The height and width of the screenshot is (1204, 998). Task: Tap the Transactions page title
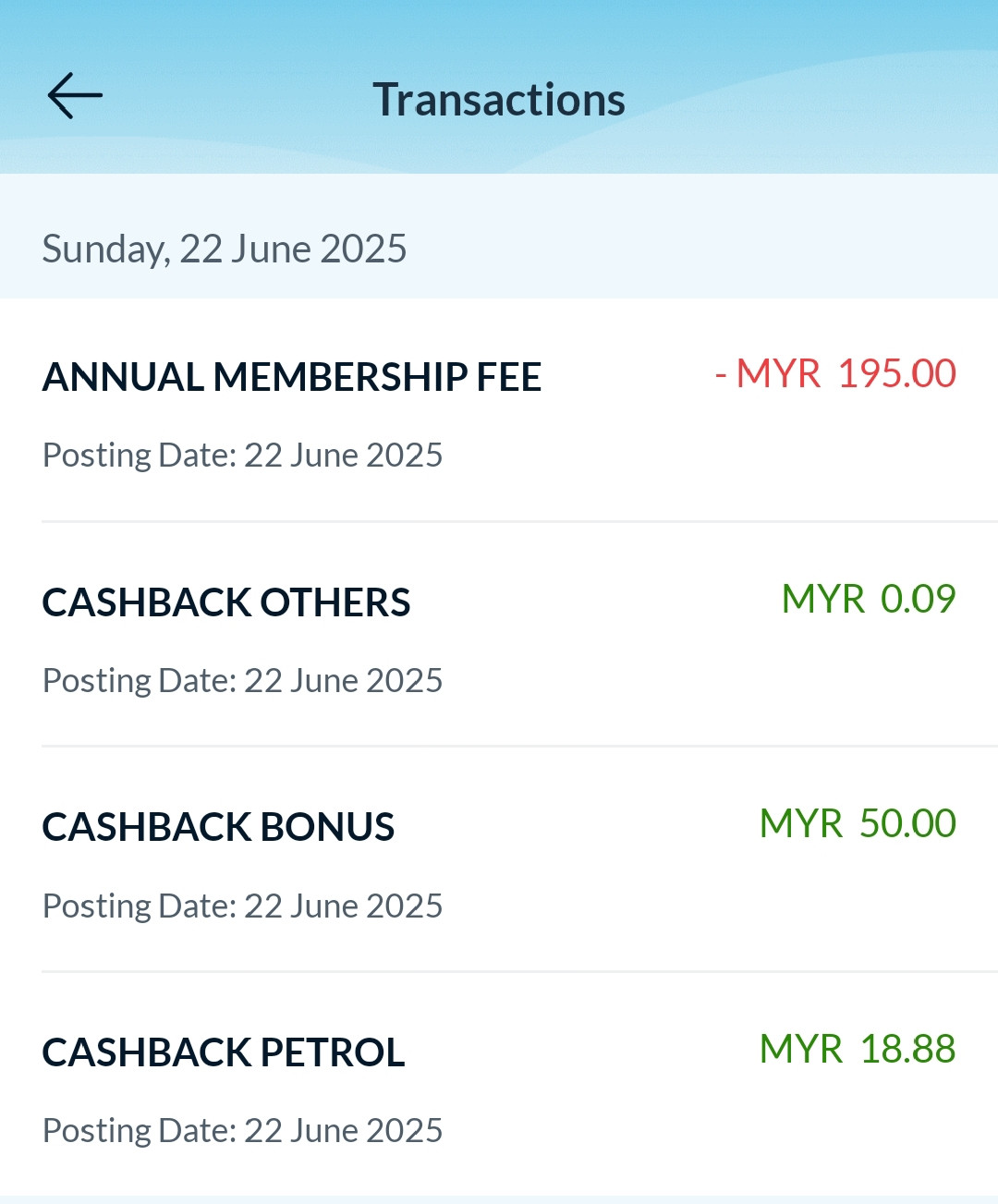499,99
